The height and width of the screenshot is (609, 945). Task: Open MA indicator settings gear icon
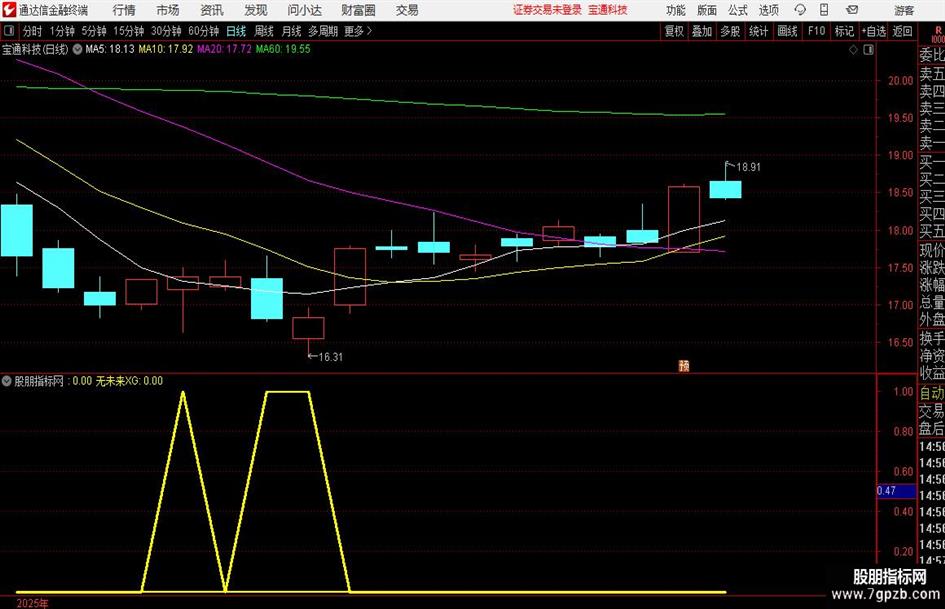click(x=77, y=49)
